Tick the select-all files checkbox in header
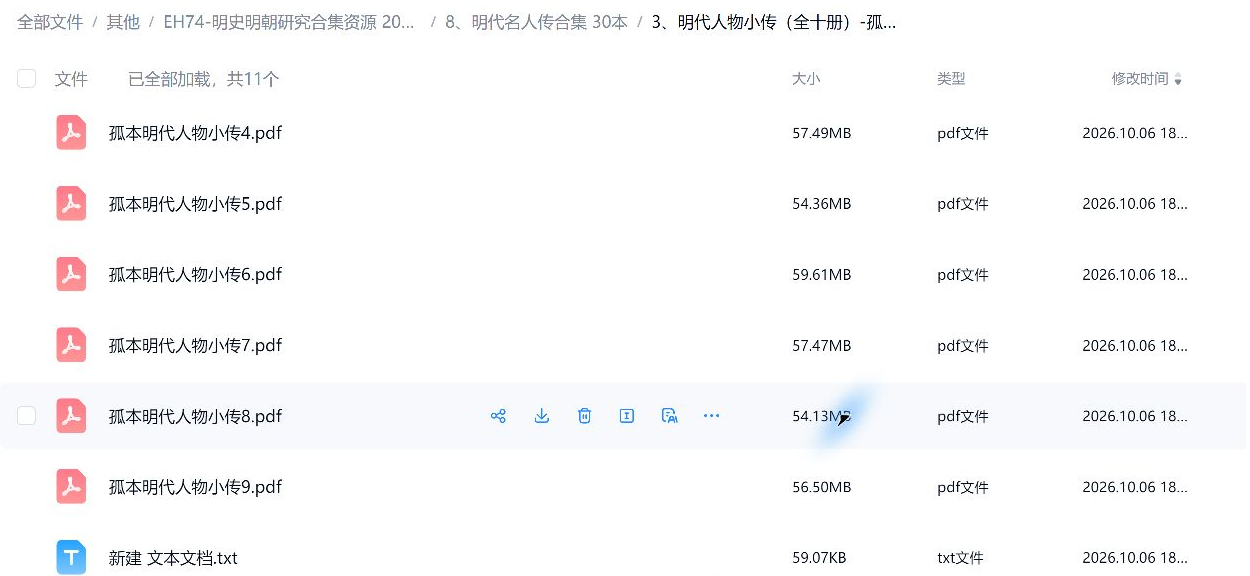The image size is (1250, 576). 27,79
